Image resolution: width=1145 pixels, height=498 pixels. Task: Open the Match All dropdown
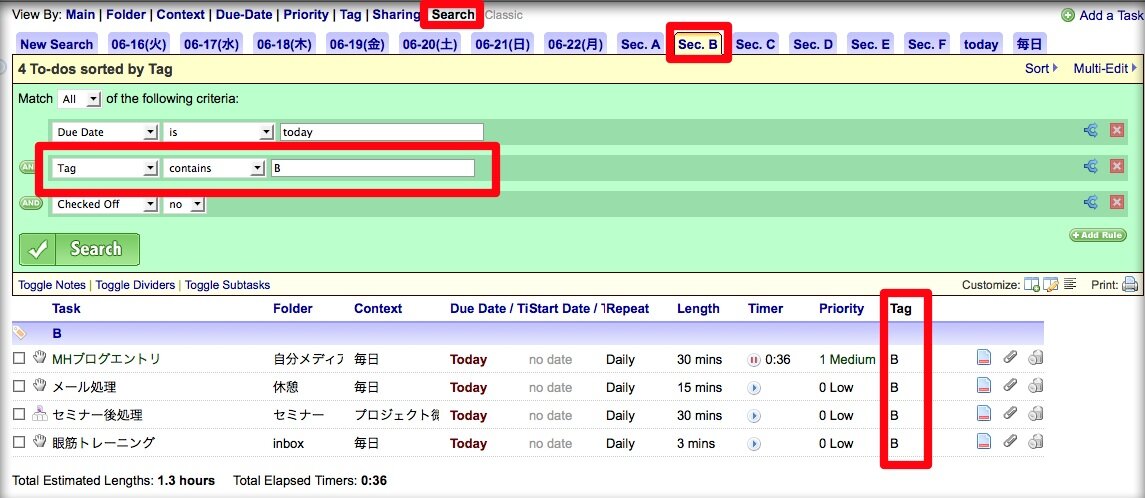coord(80,99)
